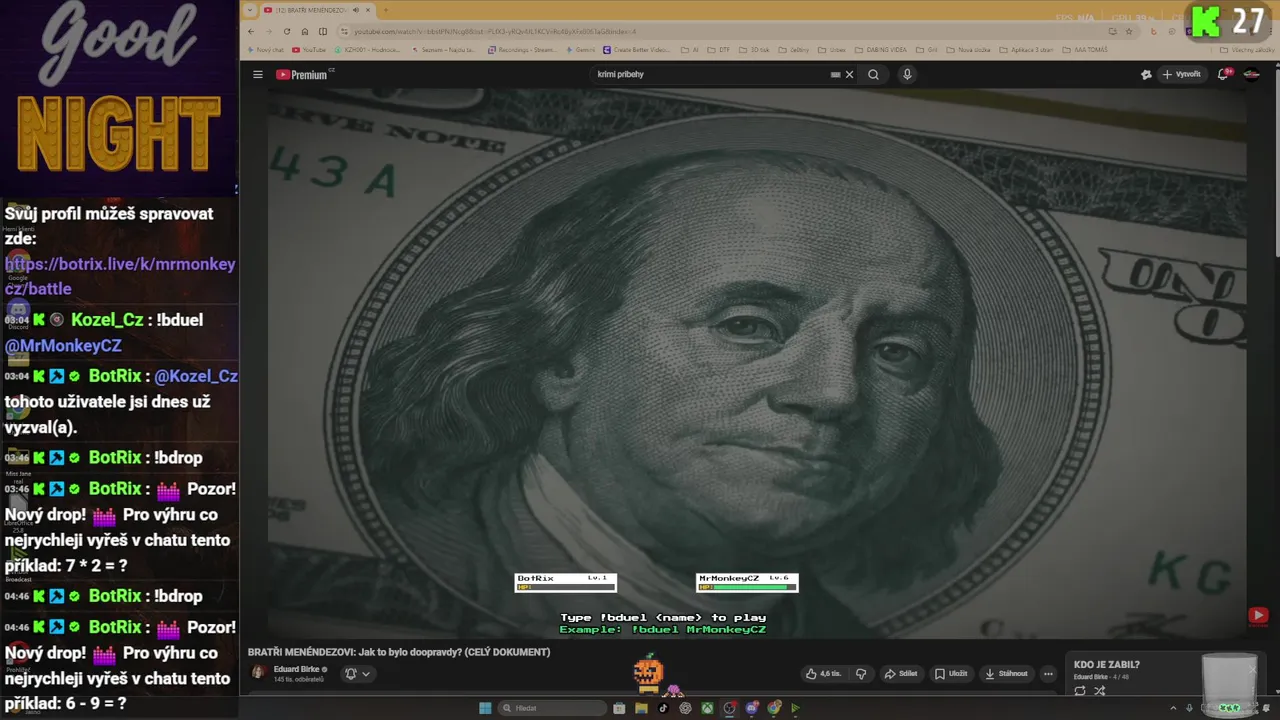Open the Nová složka bookmark folder
The height and width of the screenshot is (720, 1280).
pos(970,49)
